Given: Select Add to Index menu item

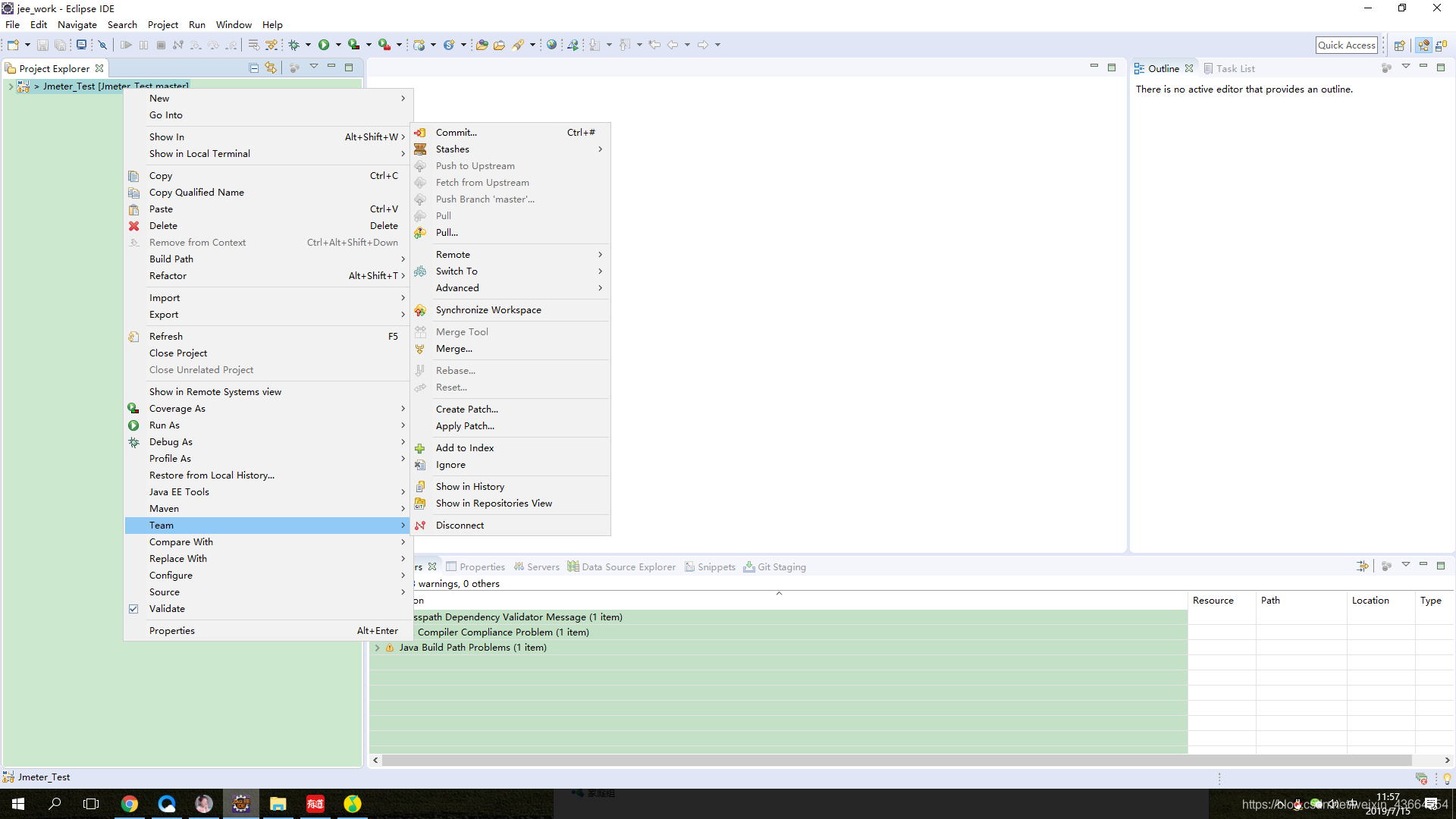Looking at the screenshot, I should coord(510,448).
